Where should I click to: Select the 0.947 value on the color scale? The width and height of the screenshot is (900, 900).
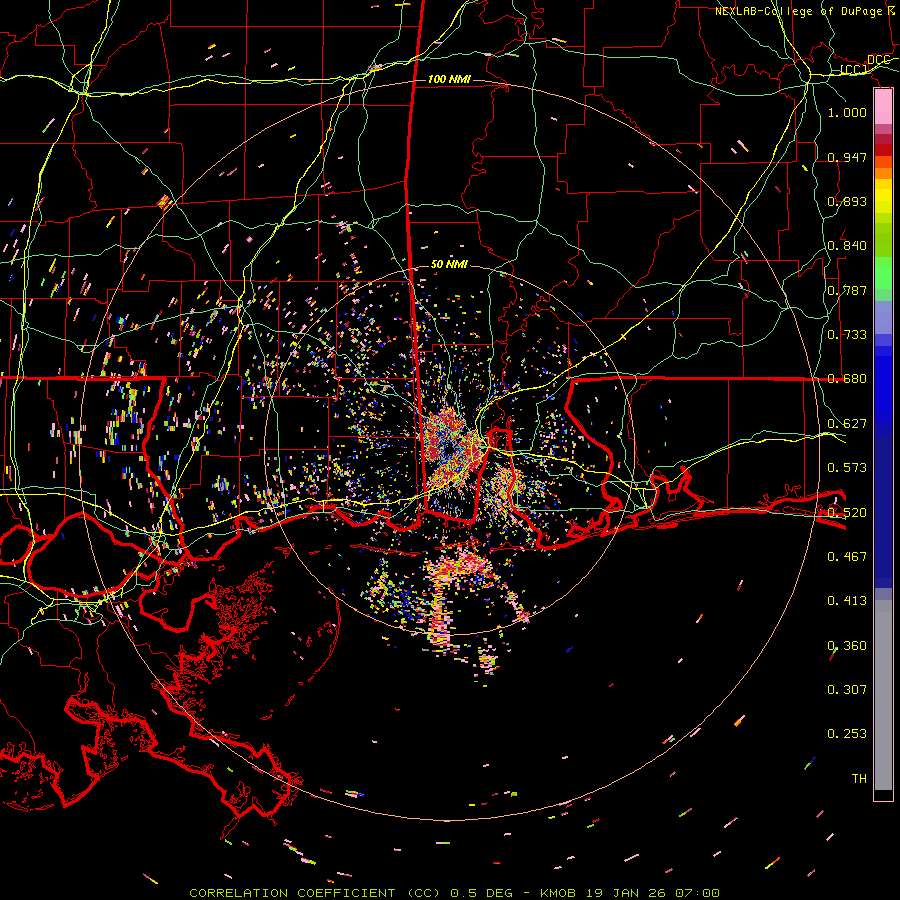[x=847, y=157]
